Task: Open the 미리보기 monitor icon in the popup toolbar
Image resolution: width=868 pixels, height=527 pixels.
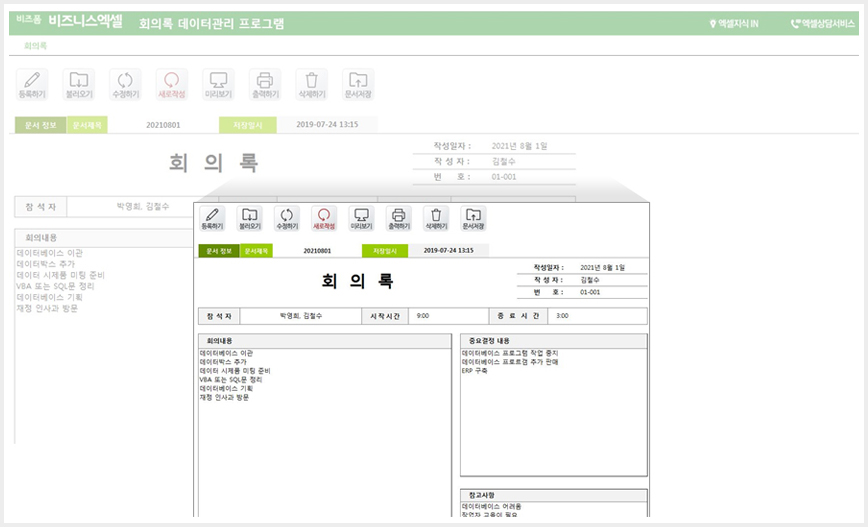Action: click(361, 218)
